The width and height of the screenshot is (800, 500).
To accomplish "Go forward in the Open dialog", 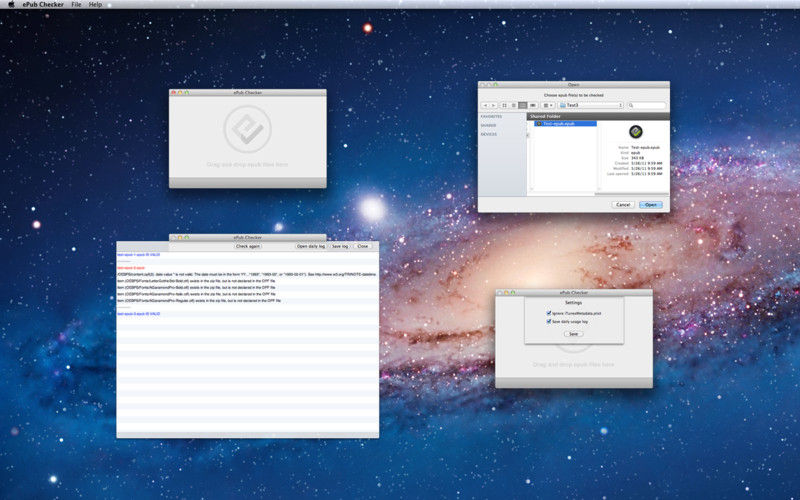I will pyautogui.click(x=493, y=105).
